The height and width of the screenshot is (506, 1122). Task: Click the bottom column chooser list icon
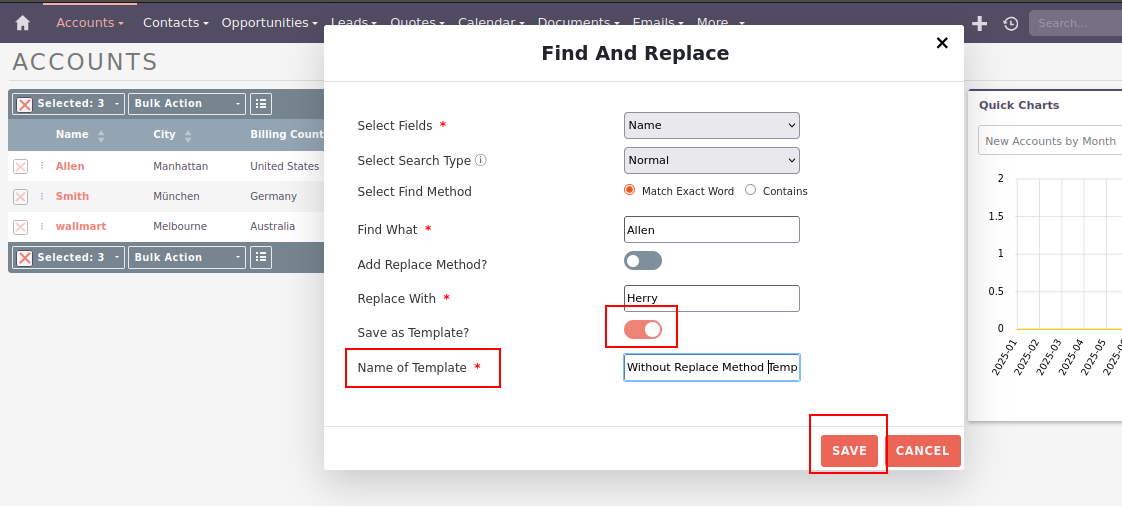click(x=260, y=258)
